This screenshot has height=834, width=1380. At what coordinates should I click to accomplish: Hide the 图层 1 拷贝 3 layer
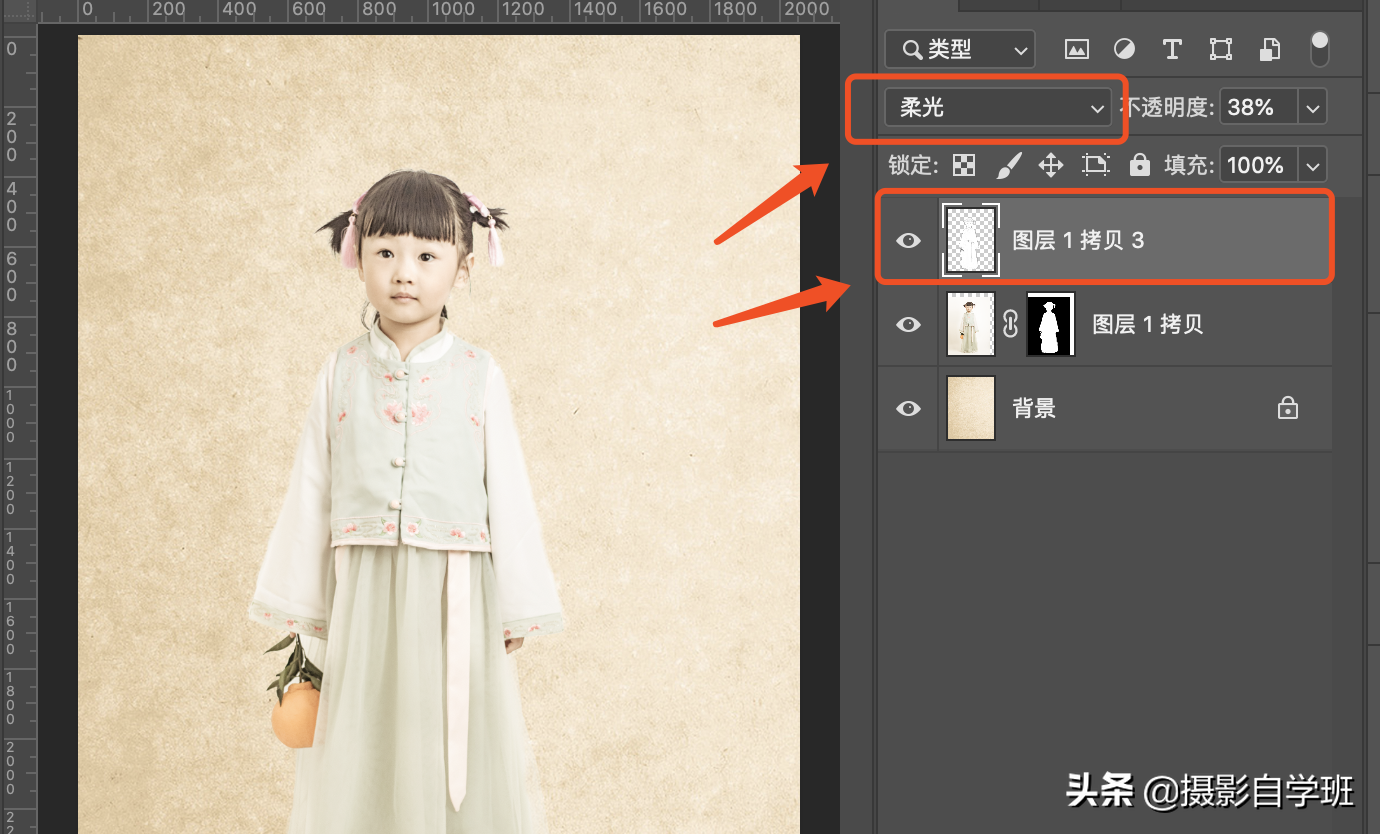[908, 240]
